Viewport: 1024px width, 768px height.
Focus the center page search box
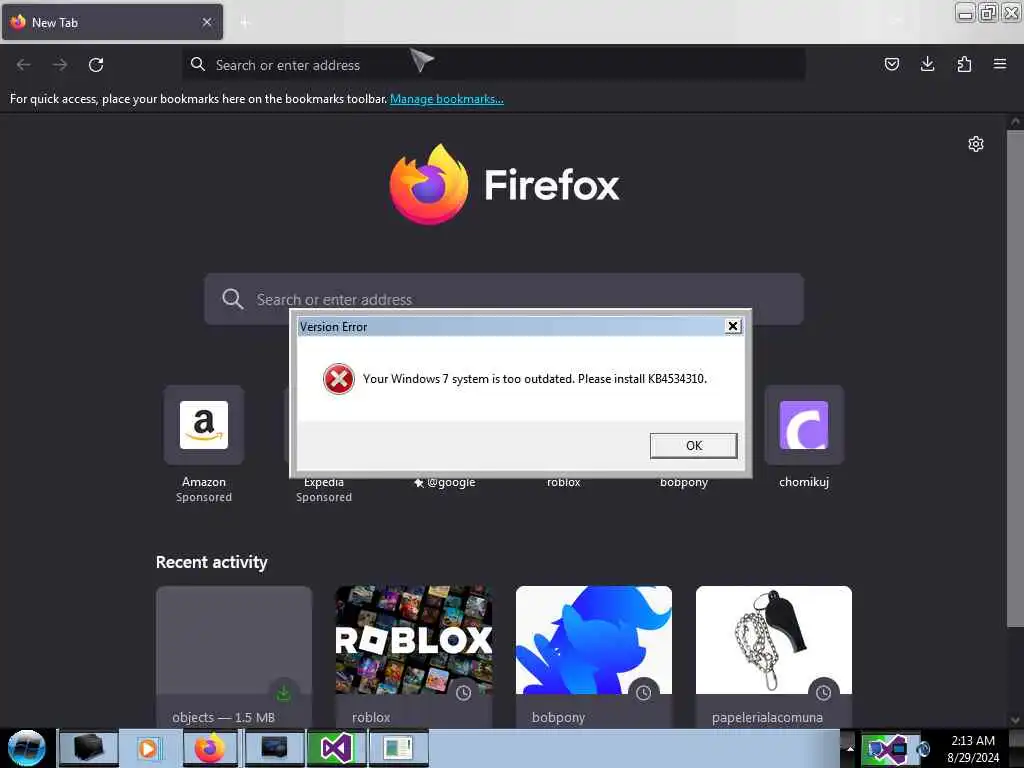tap(504, 299)
